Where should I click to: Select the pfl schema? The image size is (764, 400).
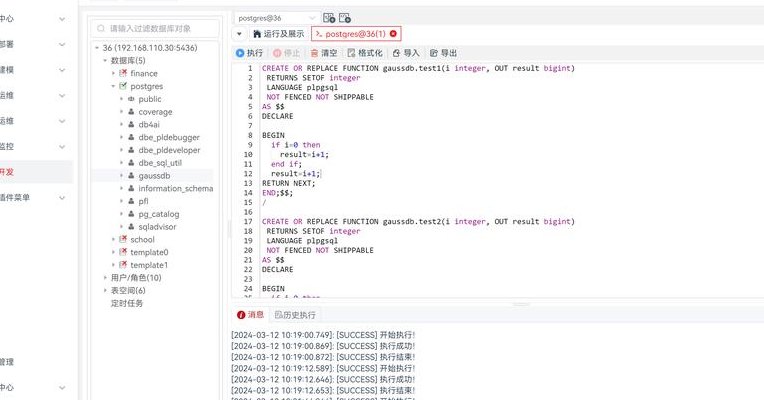(x=143, y=201)
